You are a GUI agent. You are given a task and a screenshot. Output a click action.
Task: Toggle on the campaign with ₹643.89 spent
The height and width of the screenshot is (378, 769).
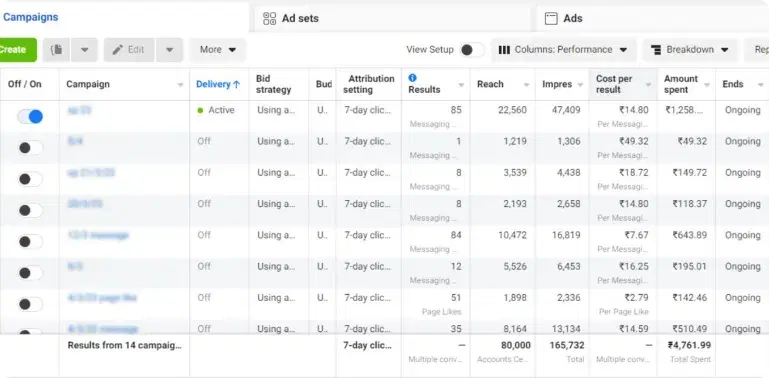tap(30, 242)
